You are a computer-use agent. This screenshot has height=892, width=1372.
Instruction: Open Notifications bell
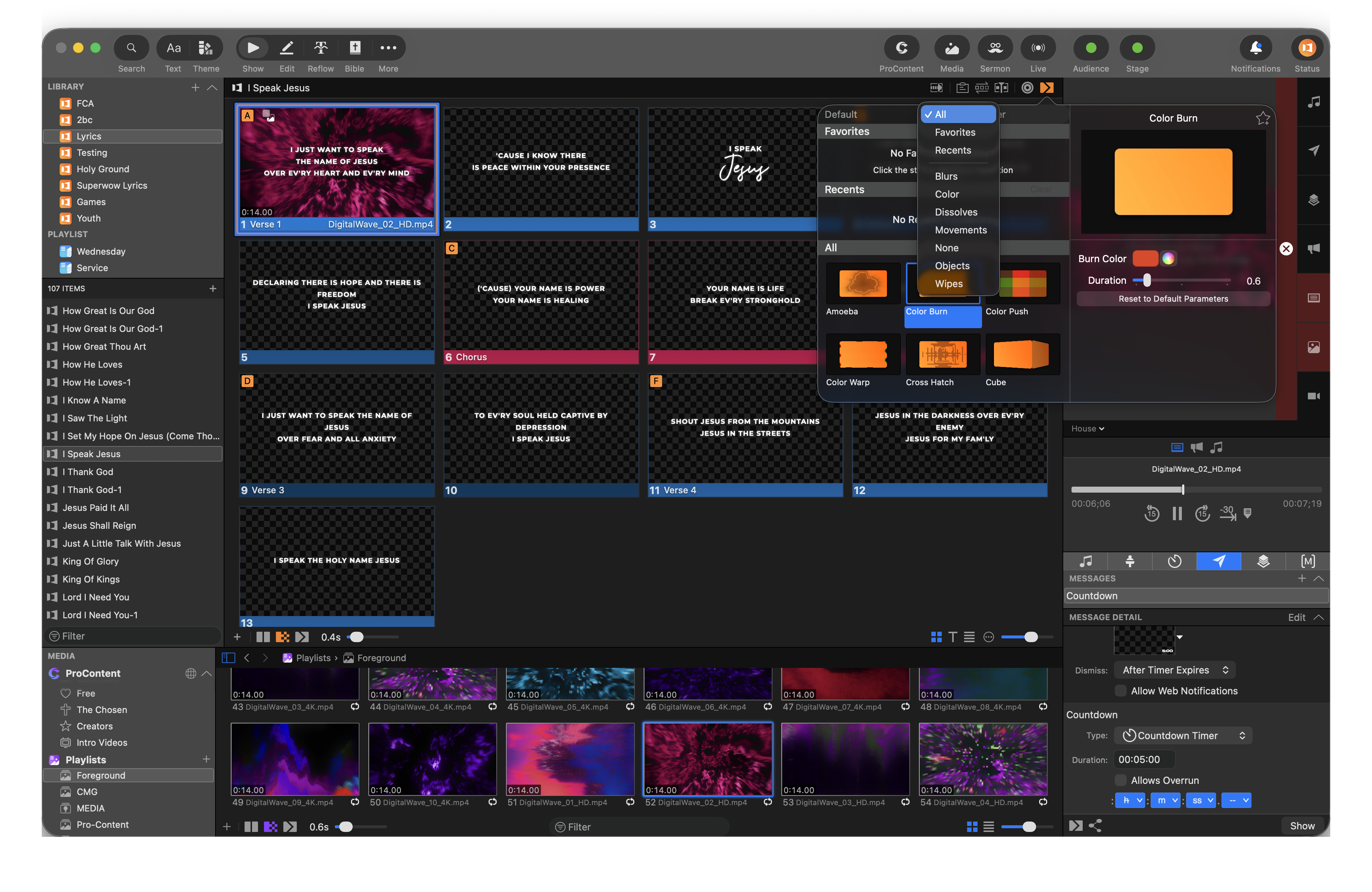[x=1256, y=48]
